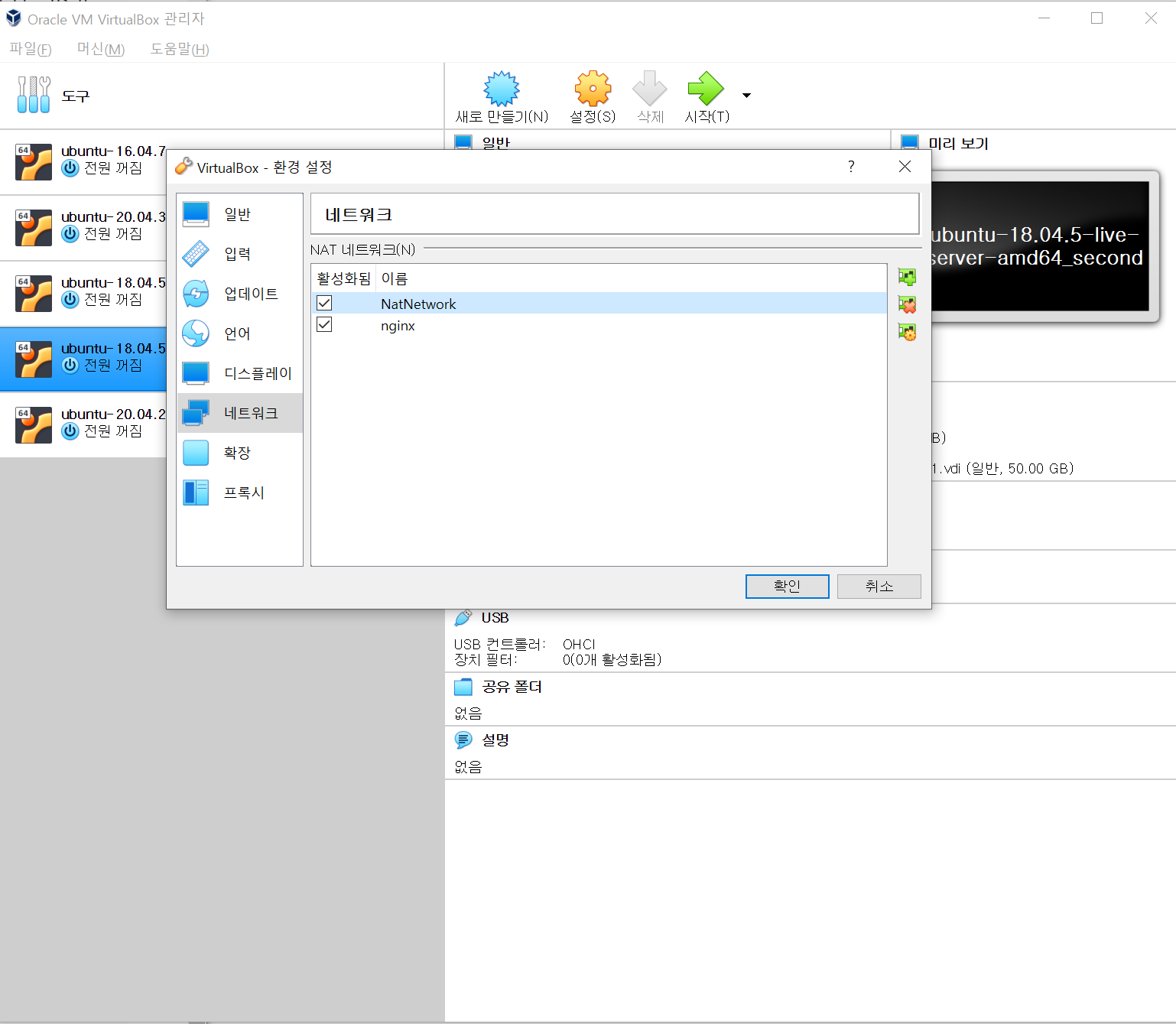Open Update (업데이트) preferences category
Viewport: 1176px width, 1024px height.
[240, 294]
